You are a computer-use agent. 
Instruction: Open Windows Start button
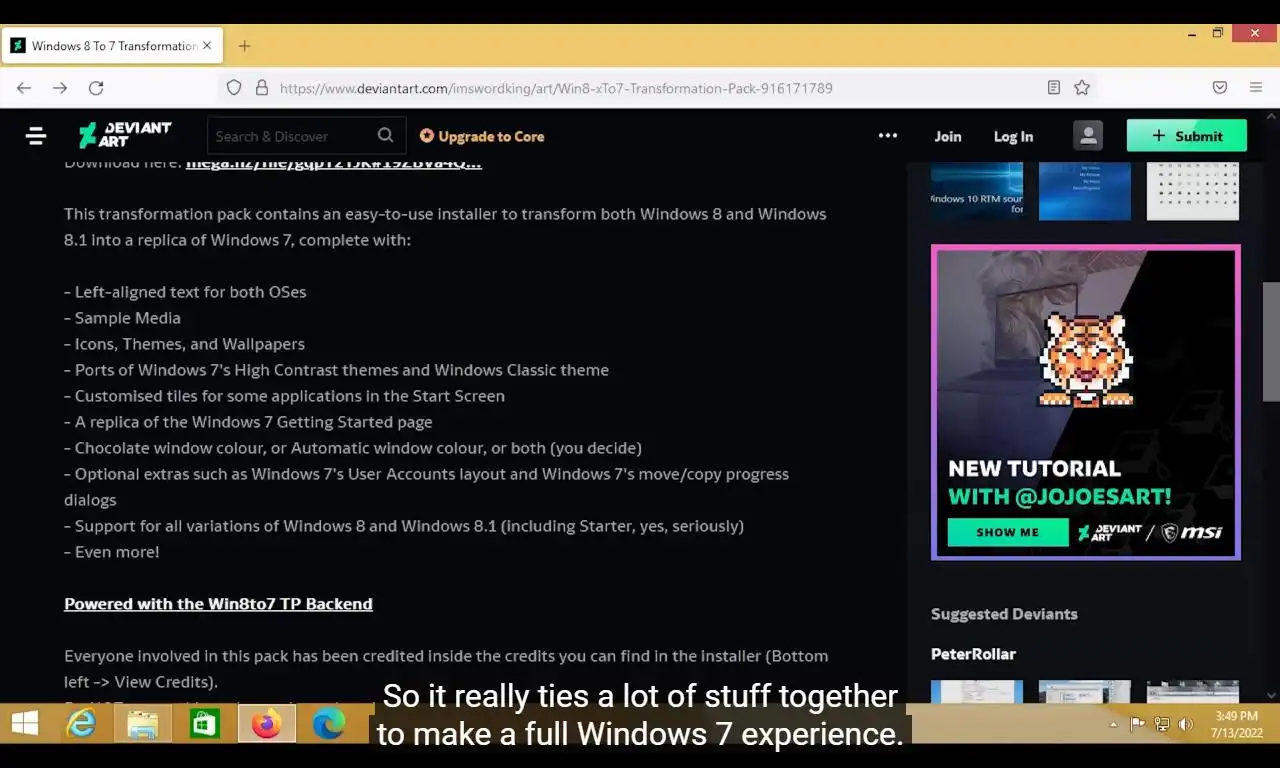(x=24, y=724)
